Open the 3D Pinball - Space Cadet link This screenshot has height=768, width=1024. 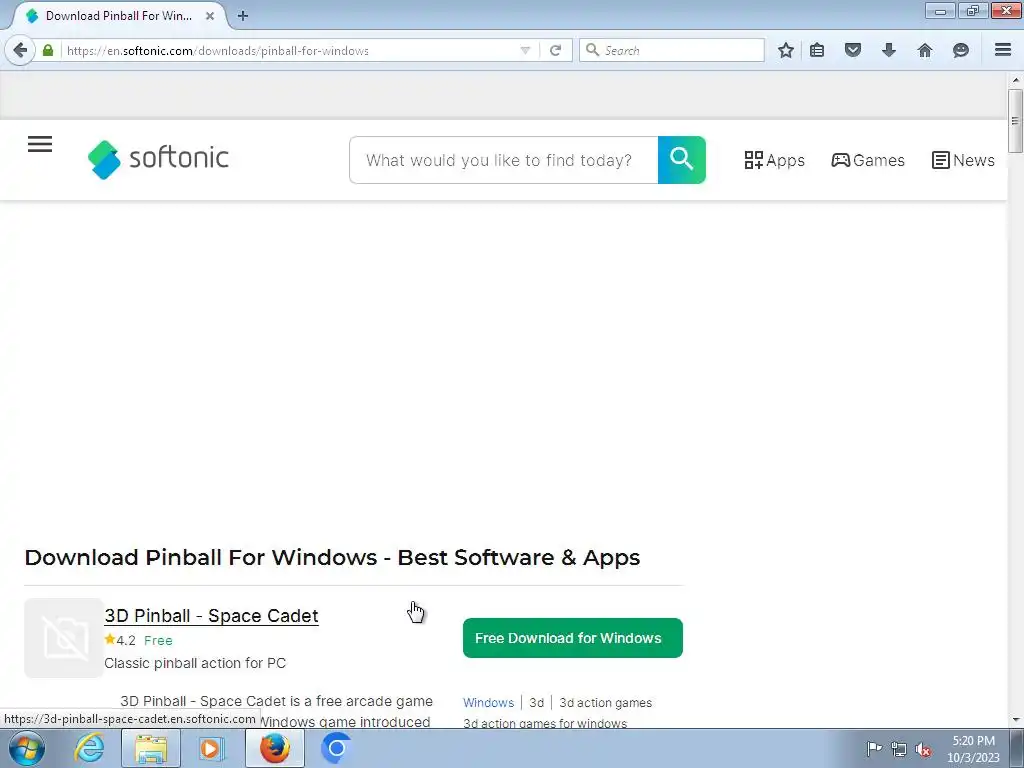coord(212,616)
